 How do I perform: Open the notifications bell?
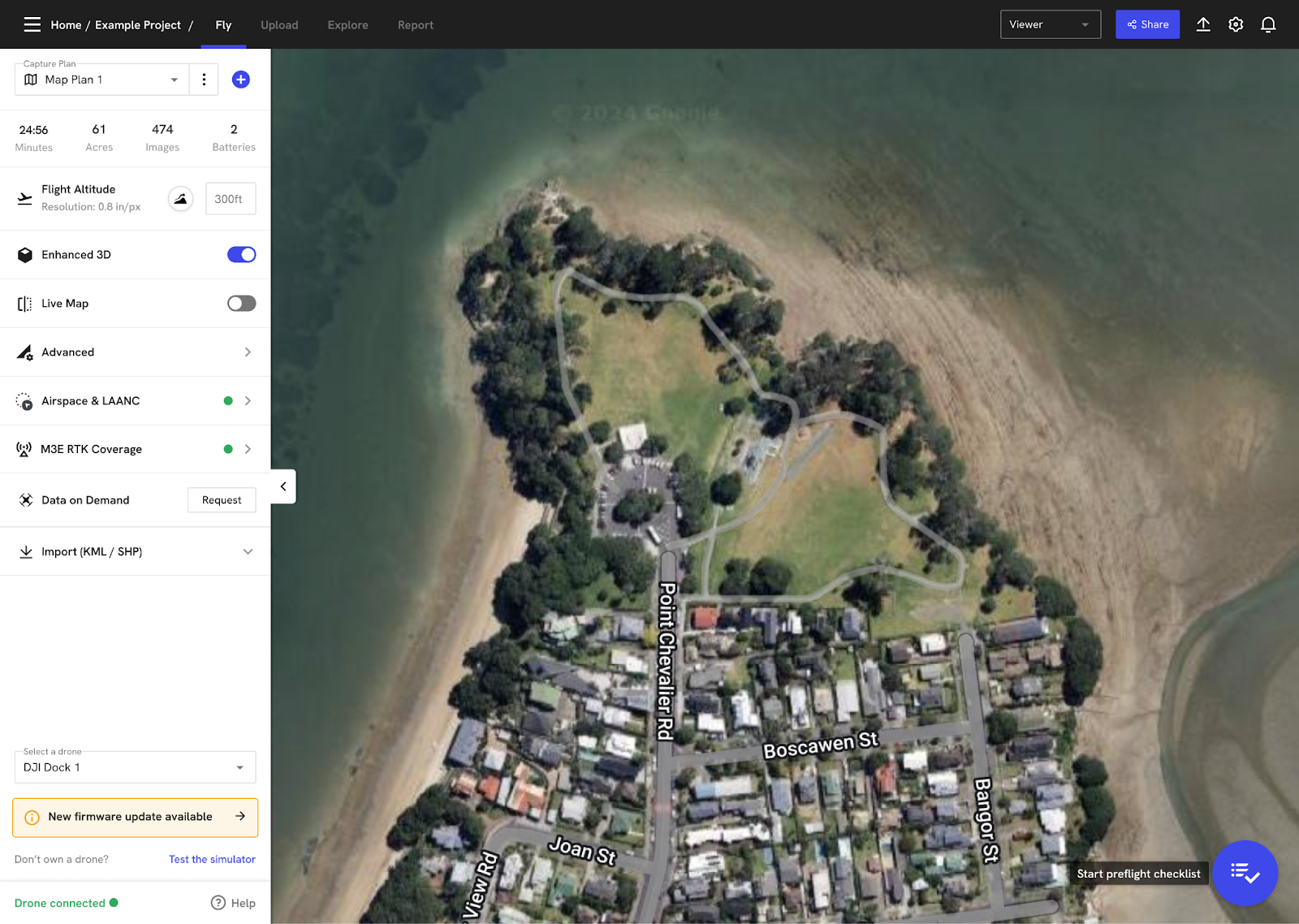[x=1267, y=24]
